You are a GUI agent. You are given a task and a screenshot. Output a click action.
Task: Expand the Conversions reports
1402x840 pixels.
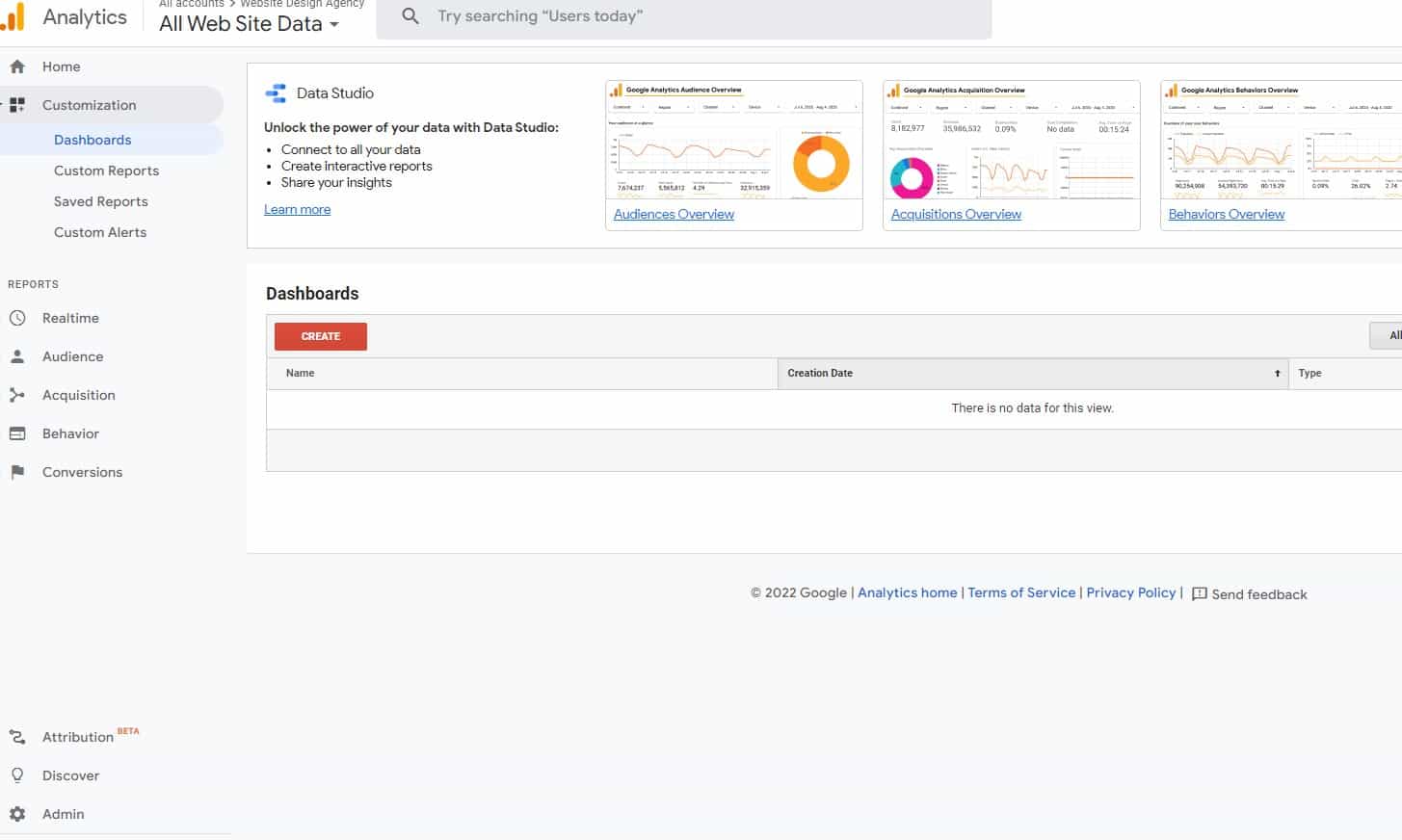pyautogui.click(x=82, y=472)
